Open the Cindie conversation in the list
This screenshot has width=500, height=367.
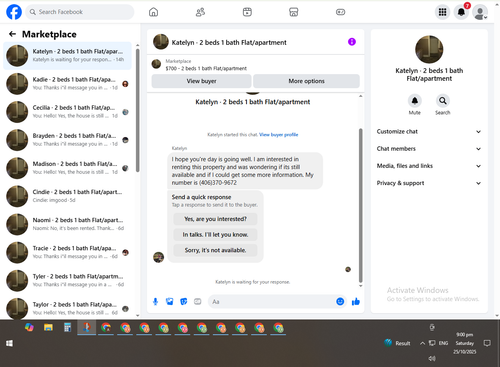(x=68, y=196)
